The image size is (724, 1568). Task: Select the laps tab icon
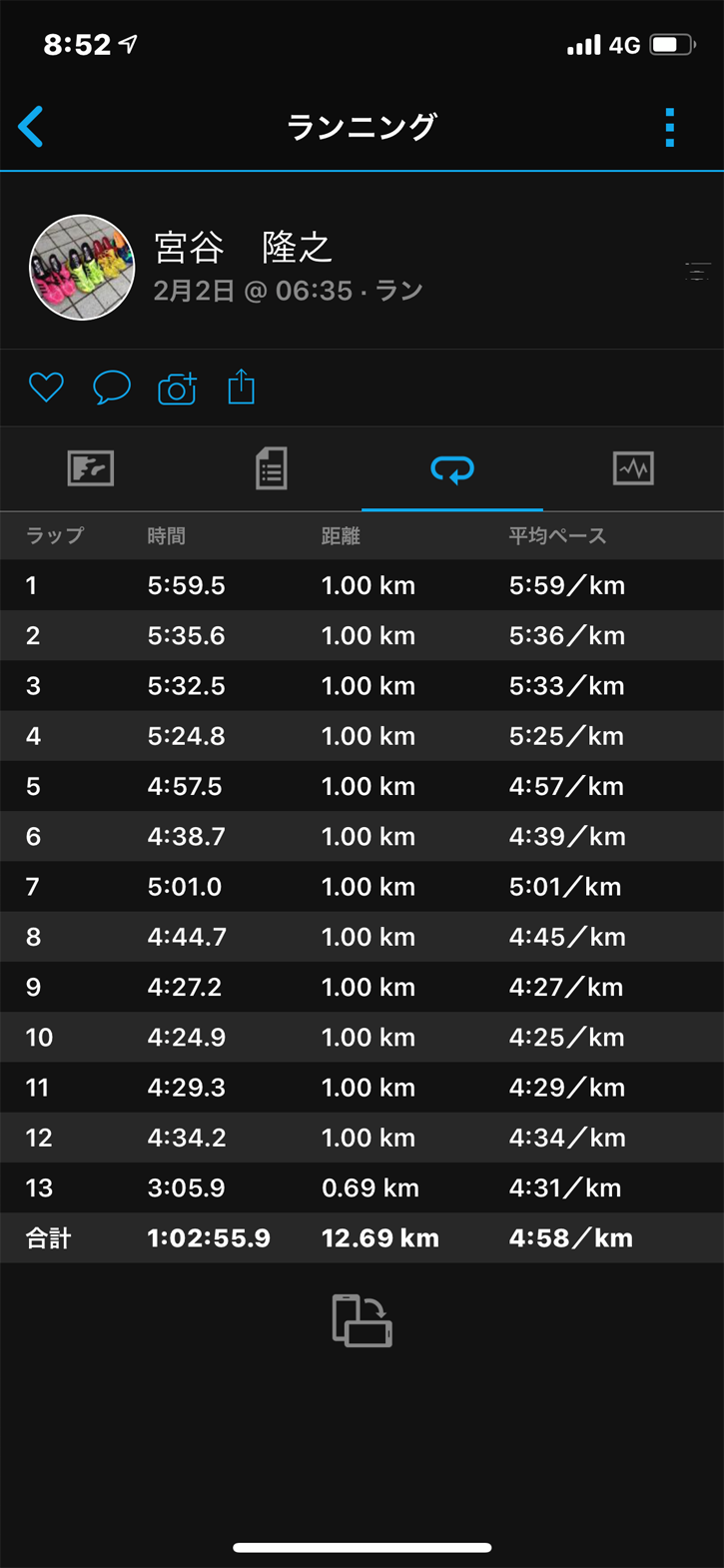[452, 468]
